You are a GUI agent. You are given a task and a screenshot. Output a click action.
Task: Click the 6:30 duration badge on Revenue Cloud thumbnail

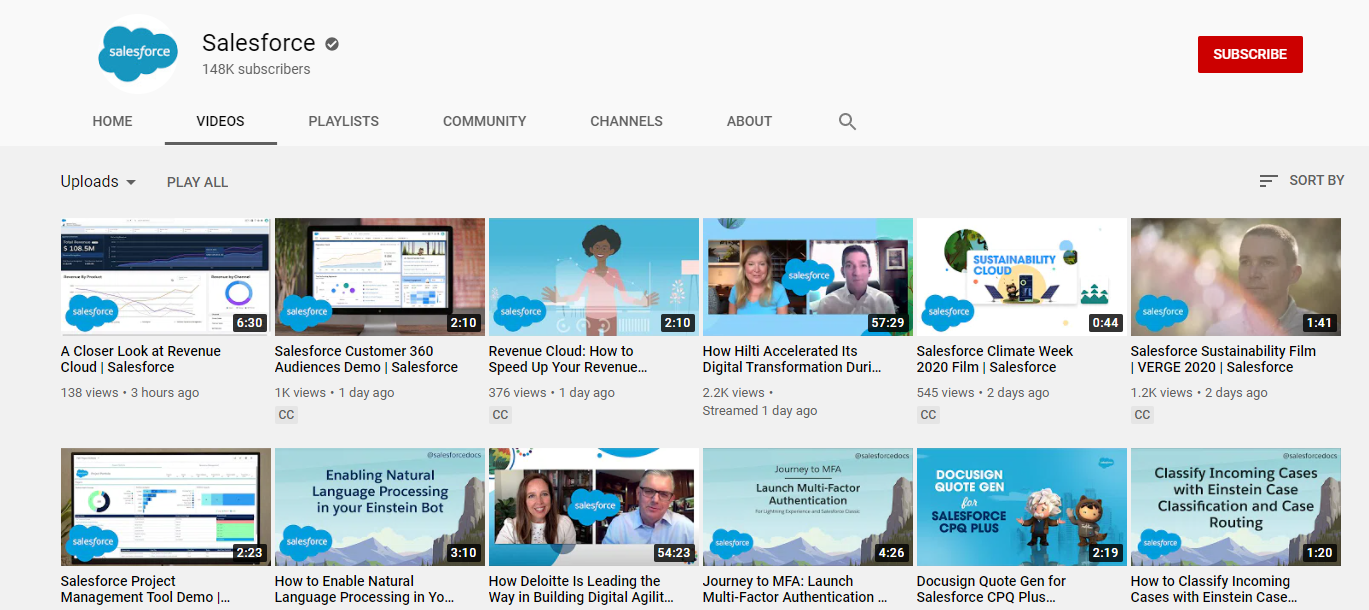249,323
